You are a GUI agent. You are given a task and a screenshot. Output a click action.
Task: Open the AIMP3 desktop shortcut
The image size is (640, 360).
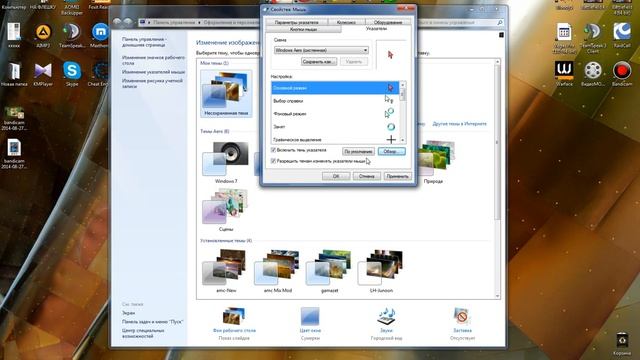click(43, 36)
